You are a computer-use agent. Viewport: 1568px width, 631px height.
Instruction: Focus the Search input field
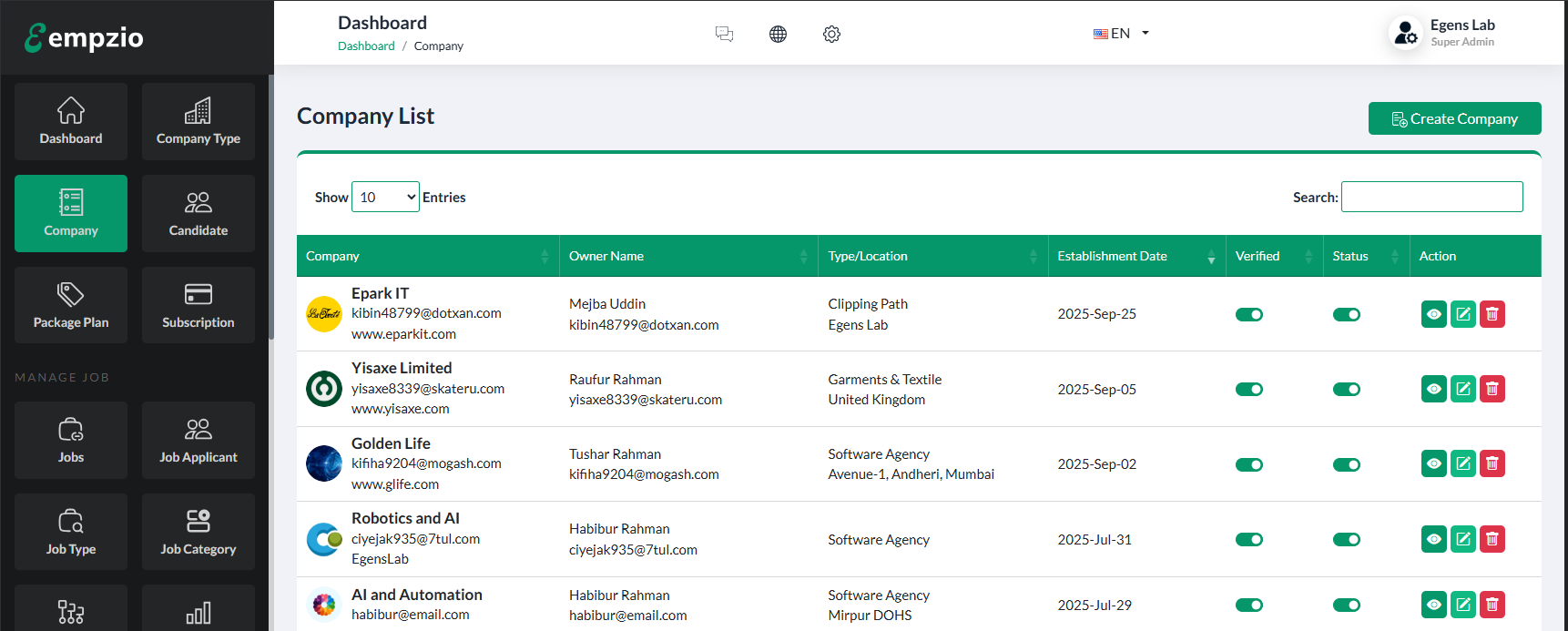(x=1431, y=197)
